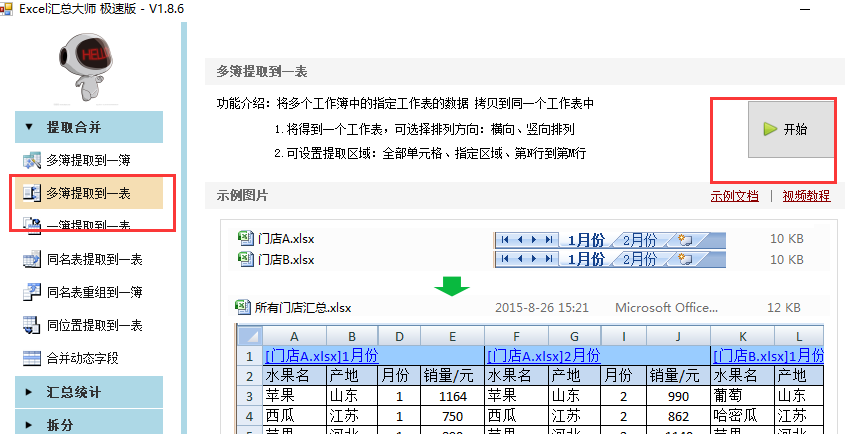Click the 多簿提取到一簿 icon
The height and width of the screenshot is (434, 845).
tap(32, 160)
